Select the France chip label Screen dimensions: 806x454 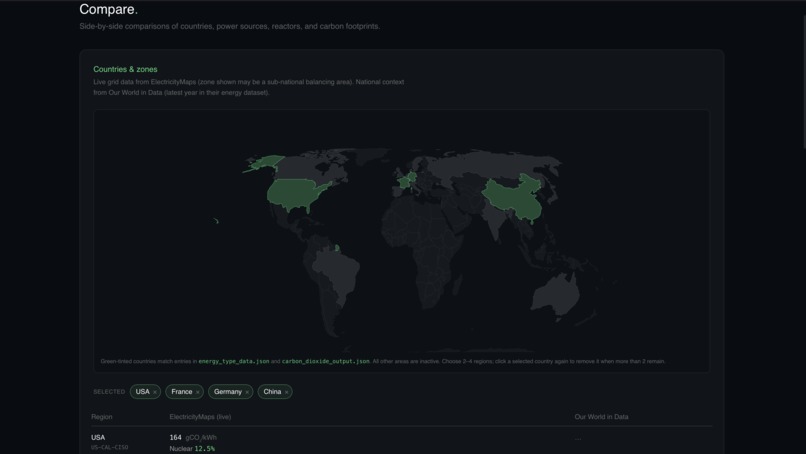click(x=181, y=392)
